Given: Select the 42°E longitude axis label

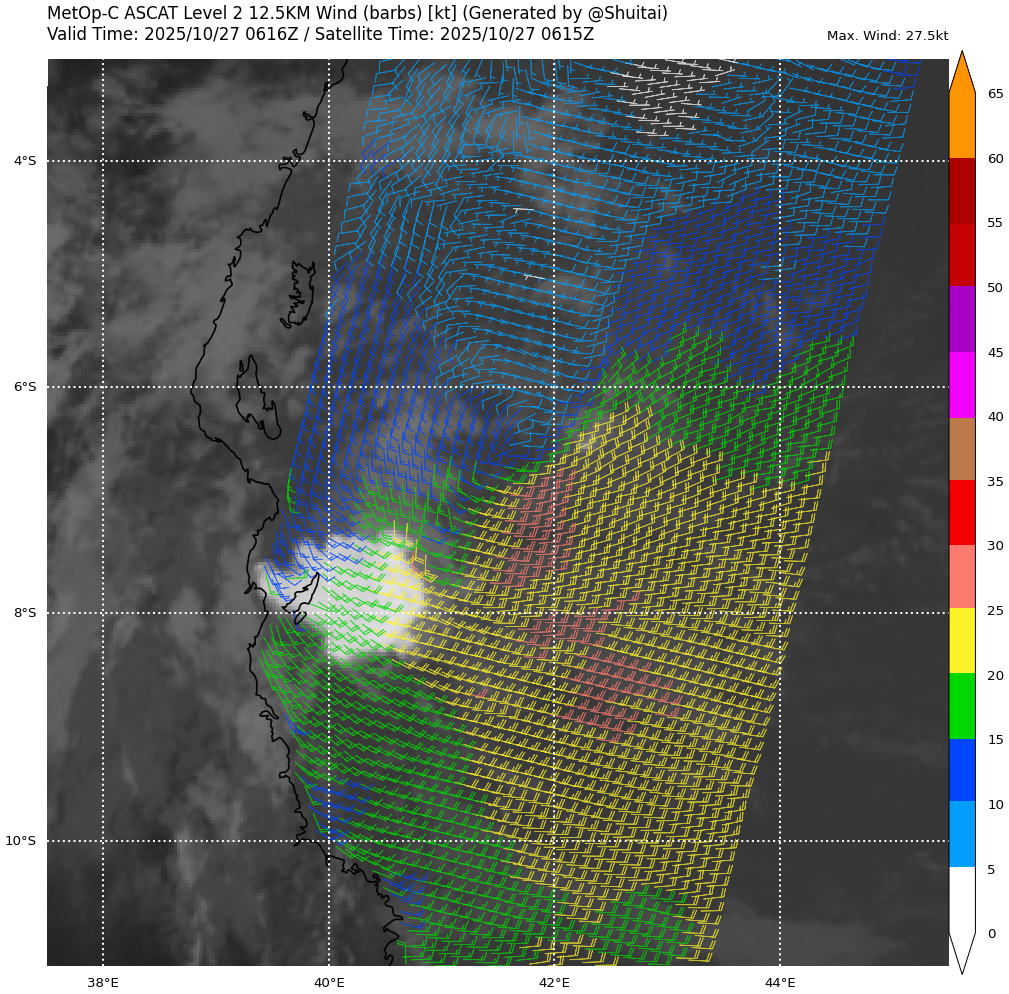Looking at the screenshot, I should pyautogui.click(x=554, y=982).
